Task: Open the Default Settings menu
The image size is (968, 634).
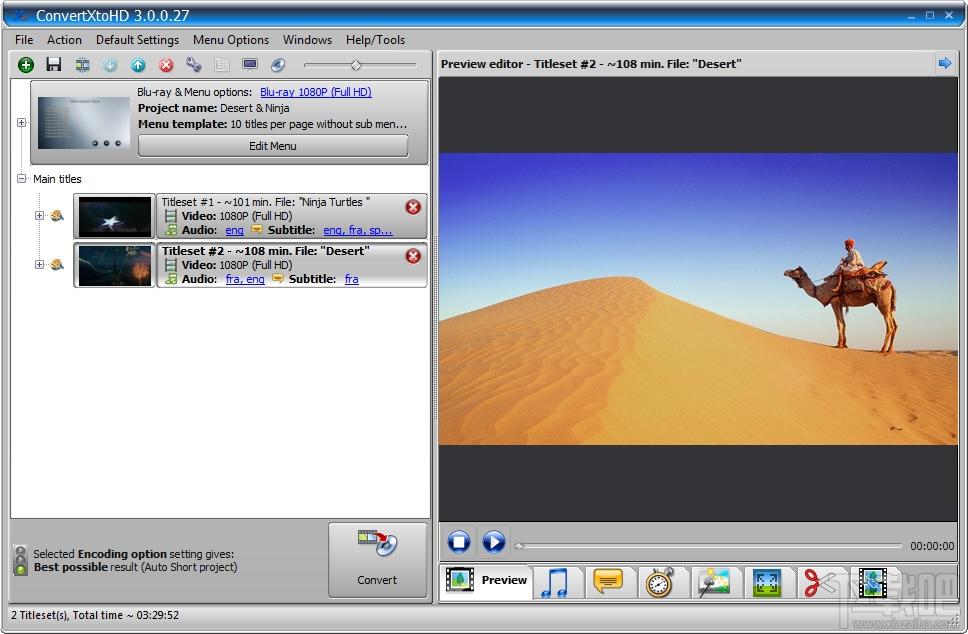Action: pos(137,40)
